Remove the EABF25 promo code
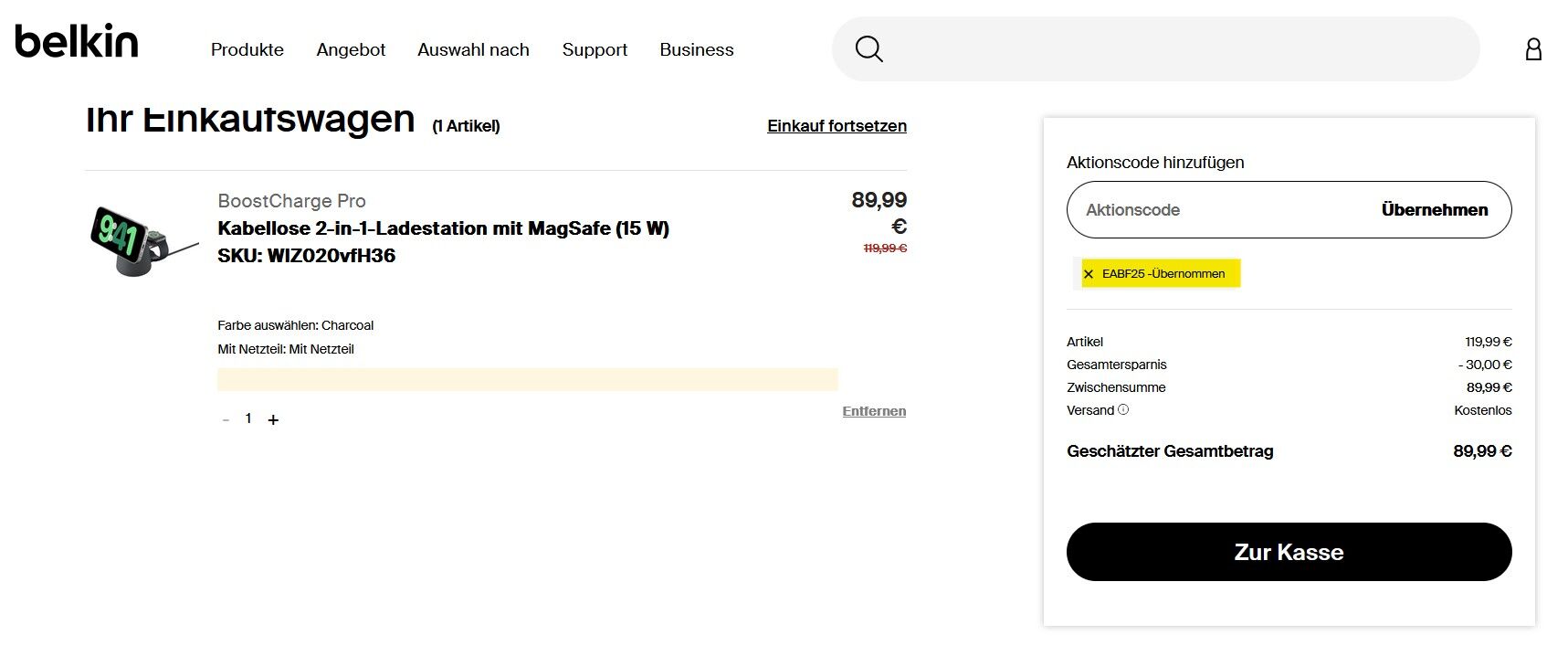This screenshot has width=1568, height=656. [1088, 274]
